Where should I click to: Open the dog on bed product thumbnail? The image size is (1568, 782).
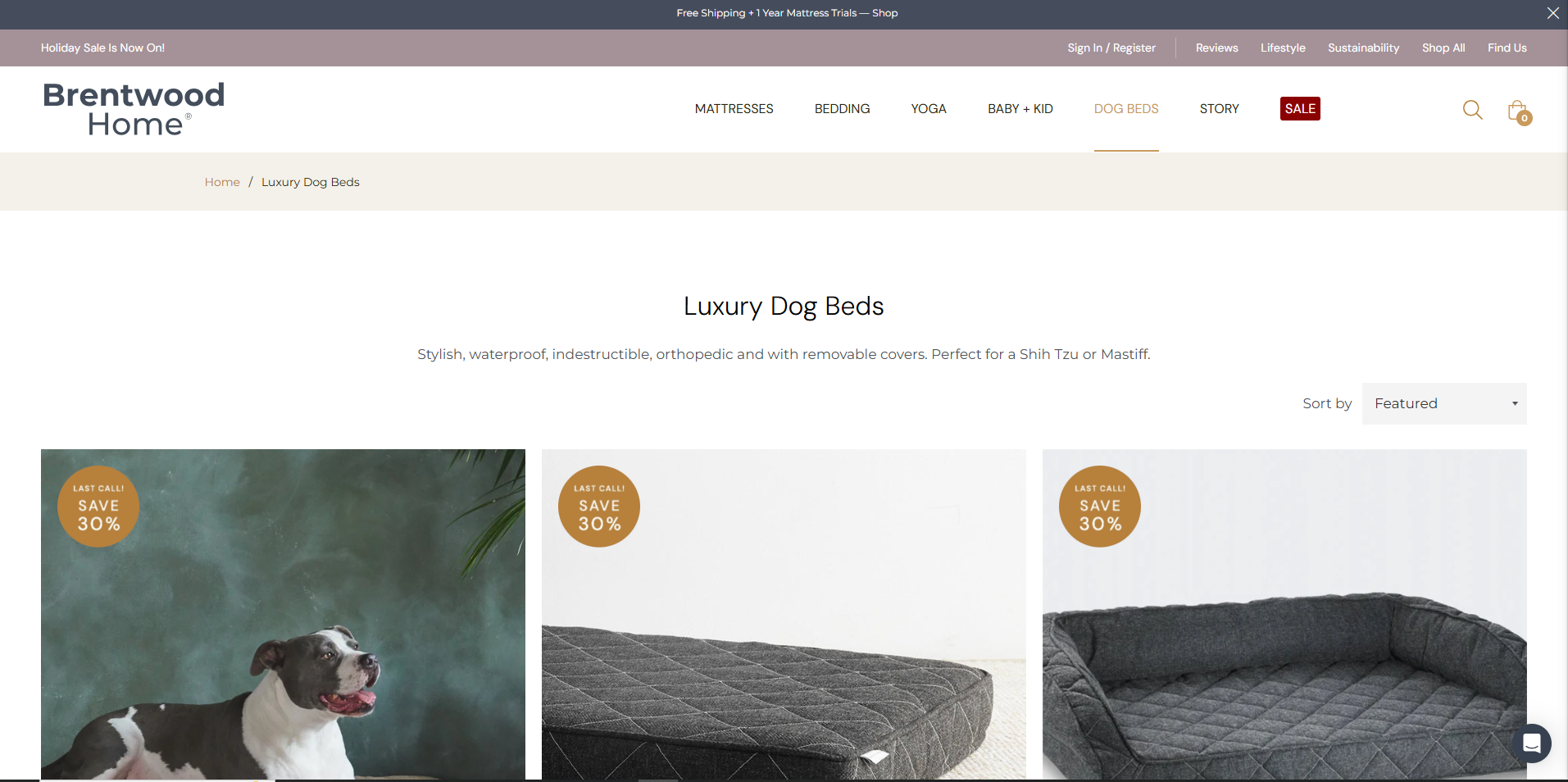point(283,615)
